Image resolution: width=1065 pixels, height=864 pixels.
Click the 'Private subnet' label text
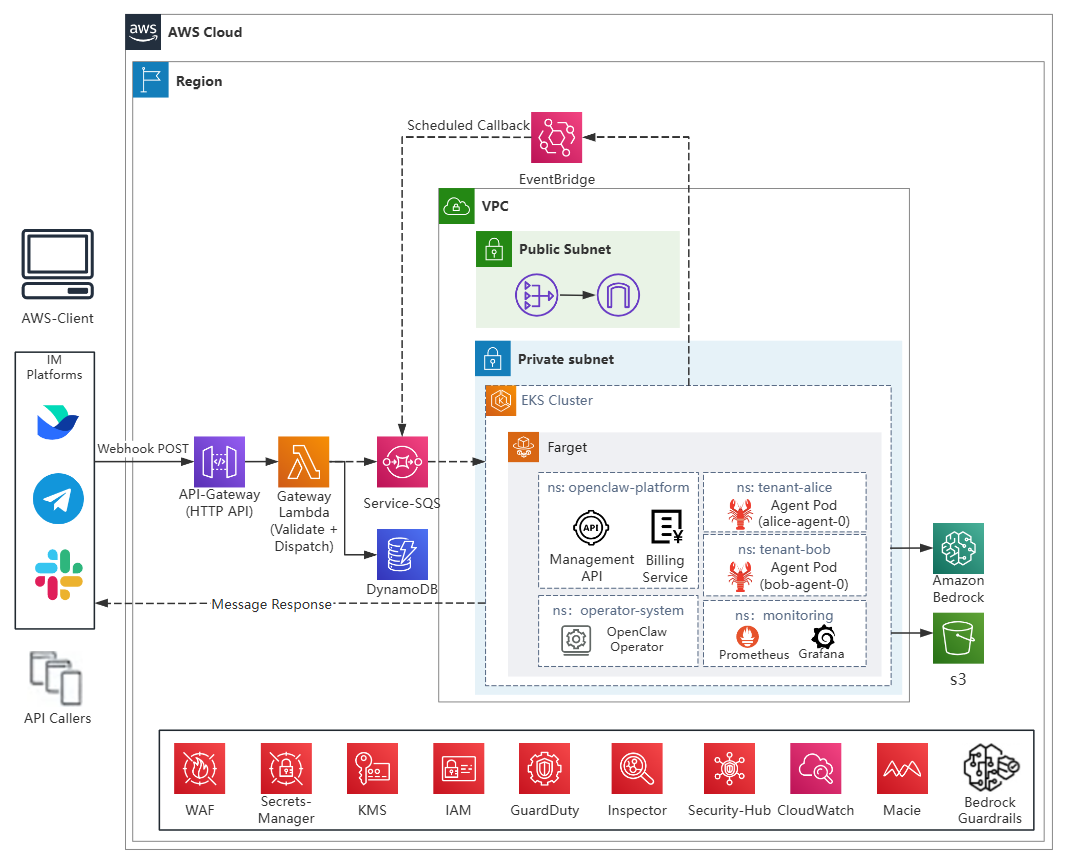566,359
